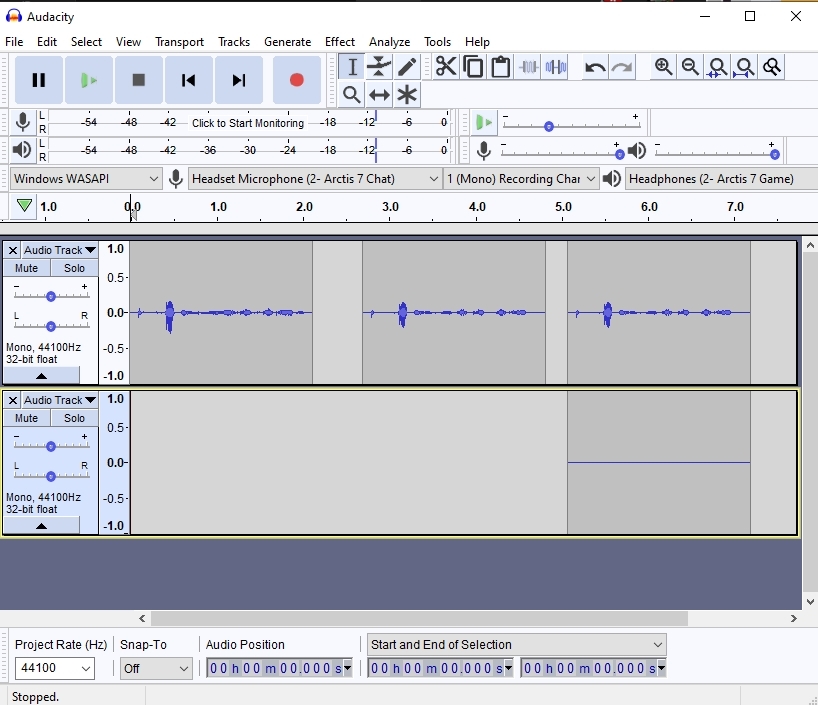Viewport: 818px width, 705px height.
Task: Click the Play-at-Speed green button
Action: tap(484, 123)
